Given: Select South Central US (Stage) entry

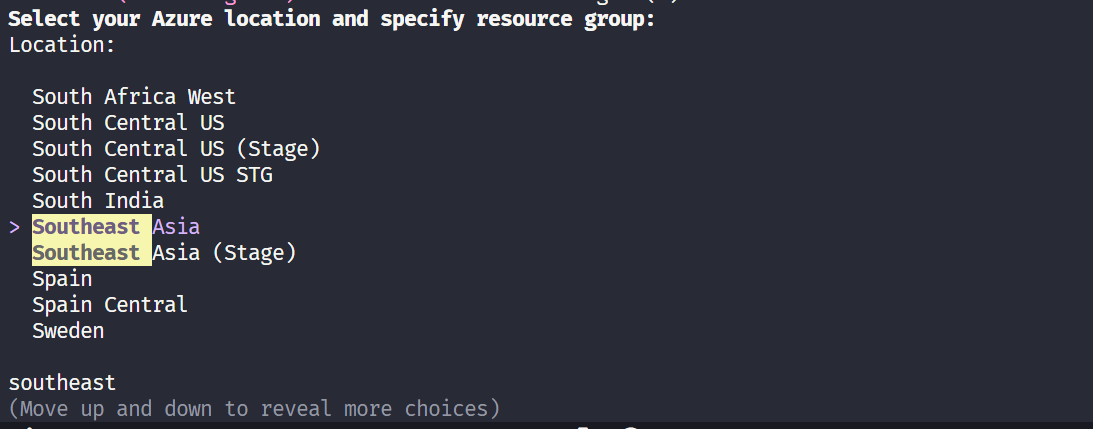Looking at the screenshot, I should [x=175, y=149].
